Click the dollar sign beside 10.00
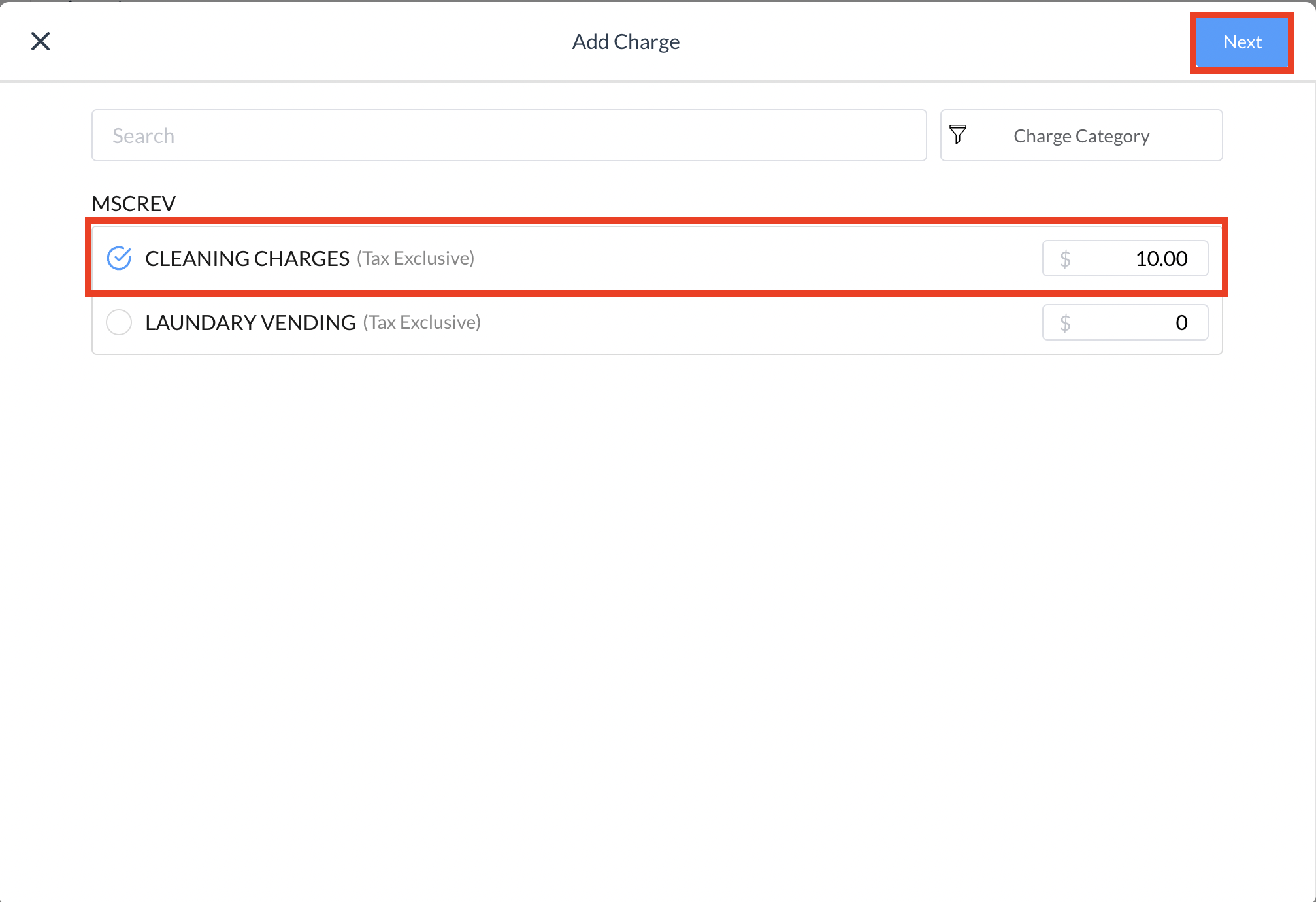This screenshot has height=902, width=1316. click(x=1065, y=259)
